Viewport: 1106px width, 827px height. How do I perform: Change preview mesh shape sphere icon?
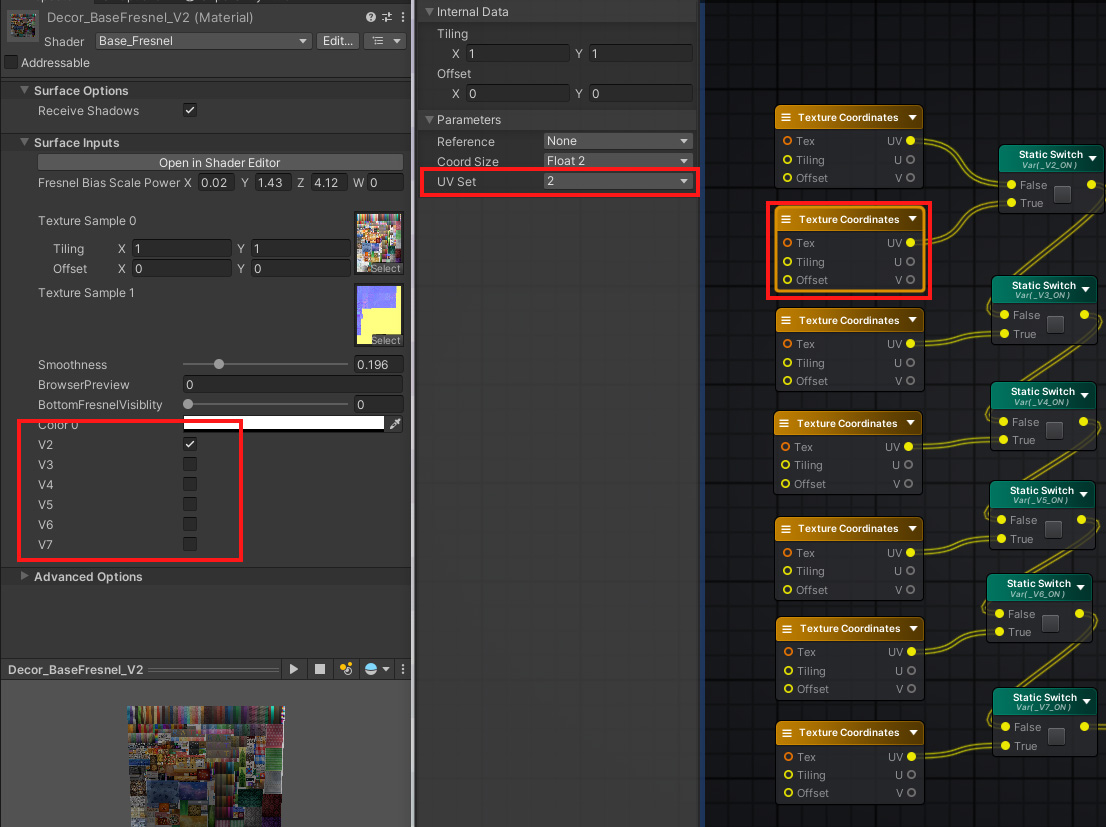tap(371, 669)
